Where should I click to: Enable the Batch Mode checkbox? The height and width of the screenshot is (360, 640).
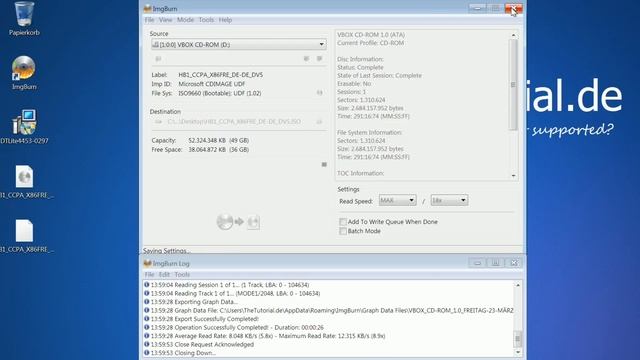tap(343, 231)
